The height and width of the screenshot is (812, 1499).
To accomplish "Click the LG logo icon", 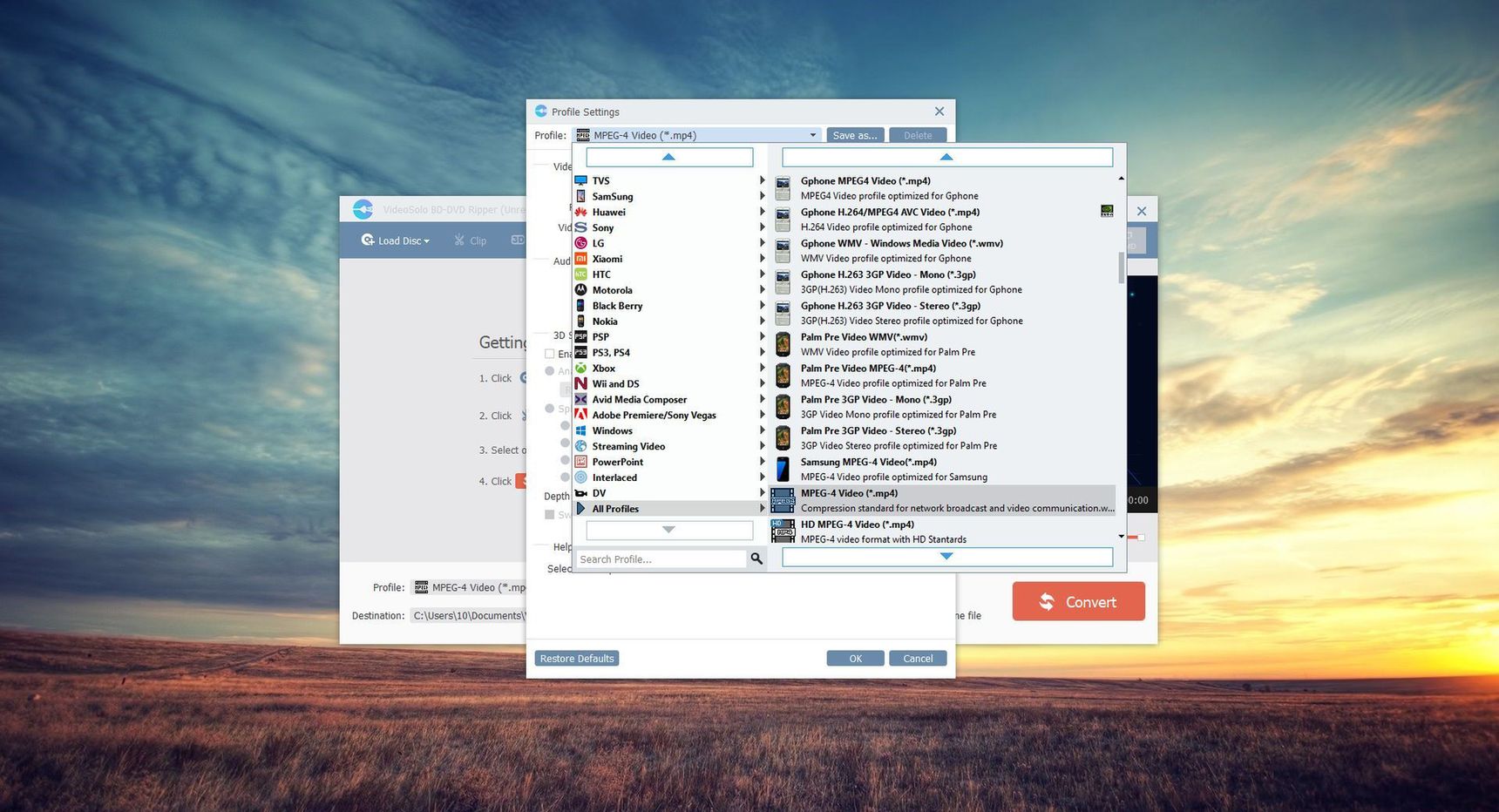I will coord(580,243).
